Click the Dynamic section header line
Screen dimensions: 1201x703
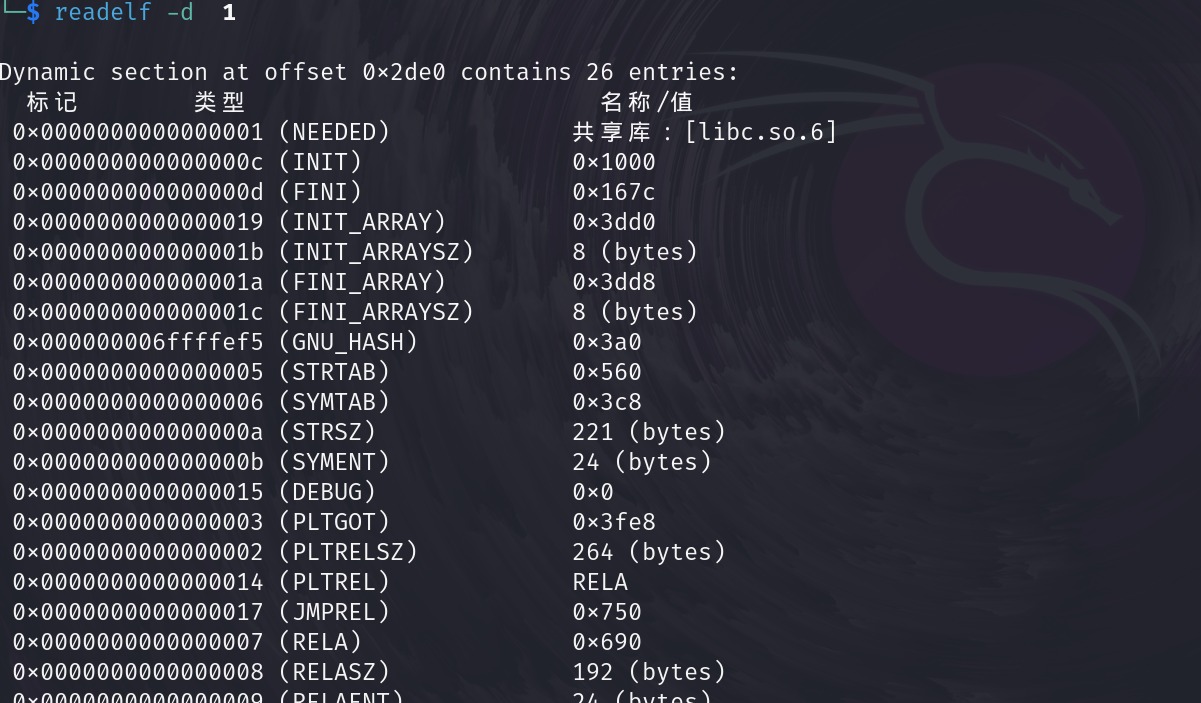click(369, 72)
